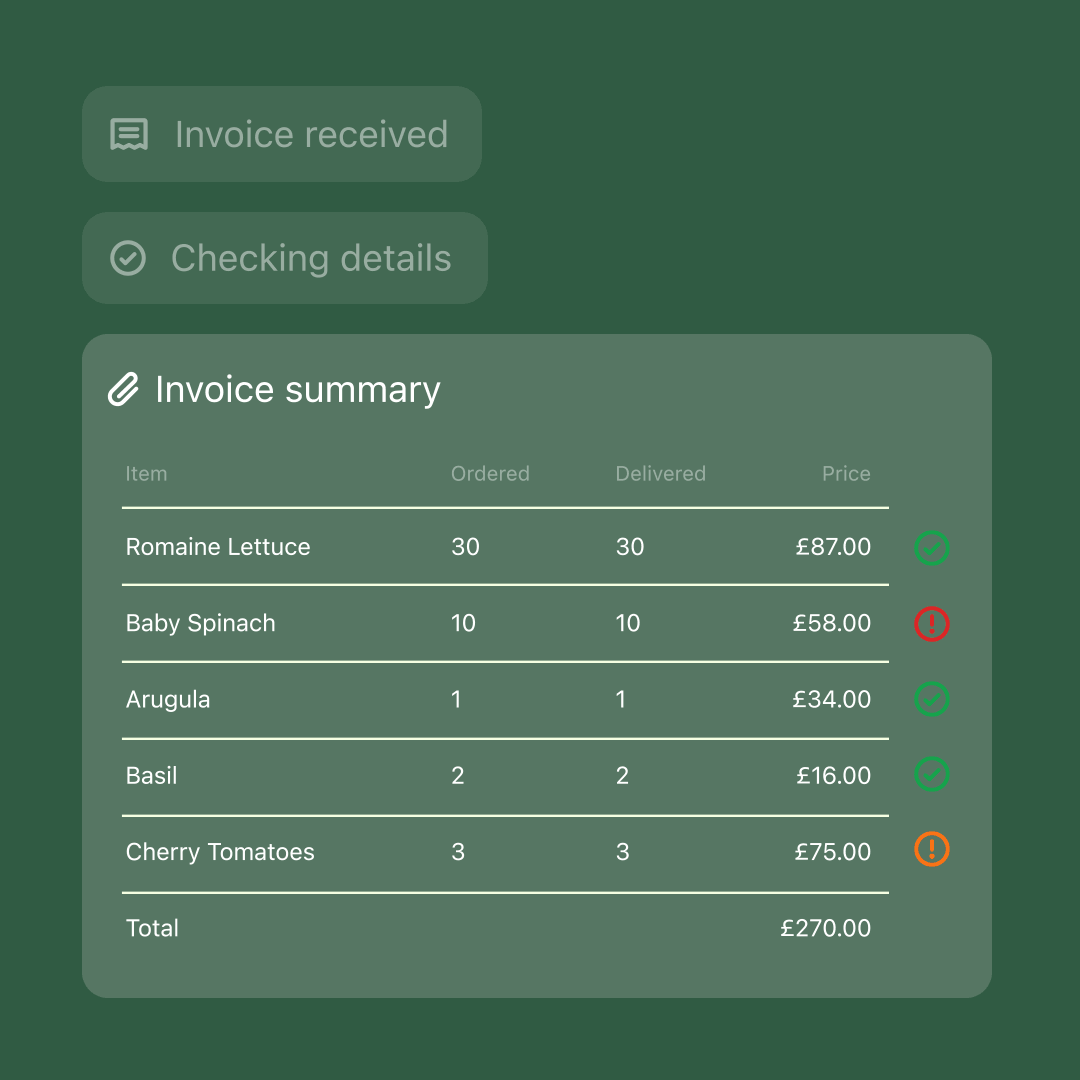Click the Total amount £270.00
The image size is (1080, 1080).
(x=825, y=928)
